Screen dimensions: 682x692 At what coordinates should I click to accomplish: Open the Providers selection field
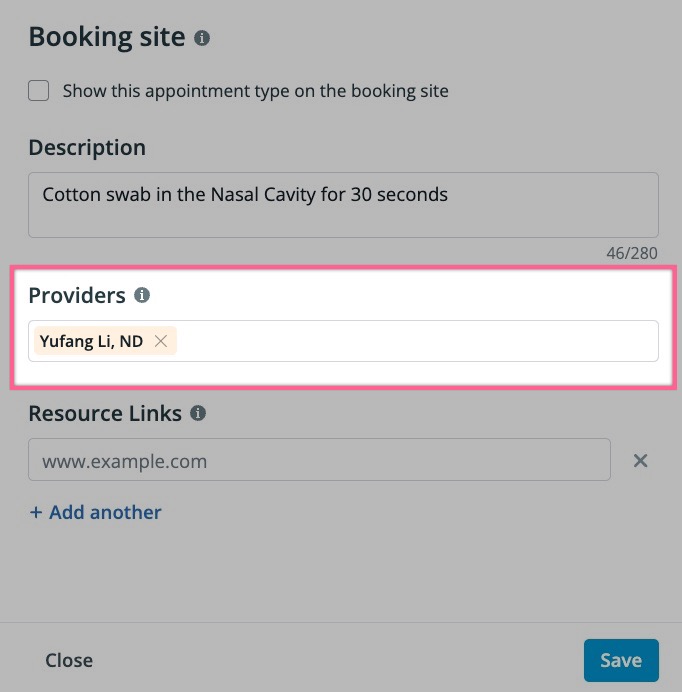tap(415, 341)
